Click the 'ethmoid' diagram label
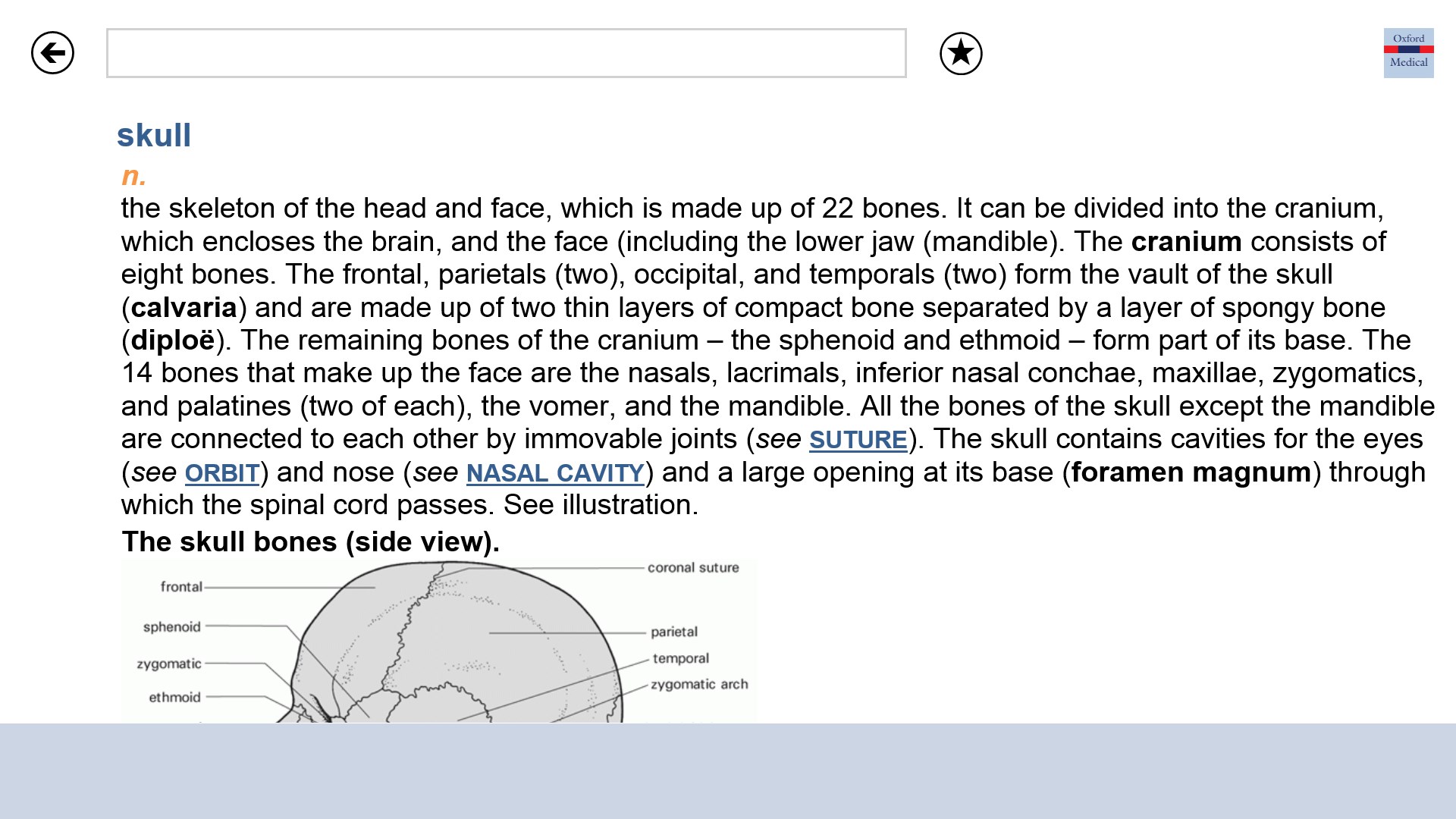The width and height of the screenshot is (1456, 819). [x=174, y=697]
